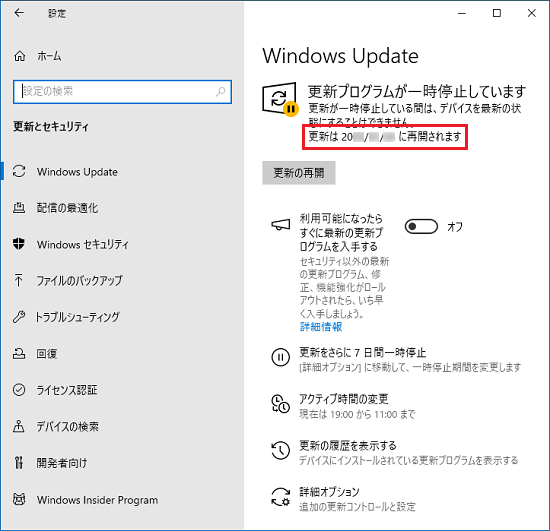The width and height of the screenshot is (550, 531).
Task: Click the オフ label beside the switch
Action: (455, 227)
